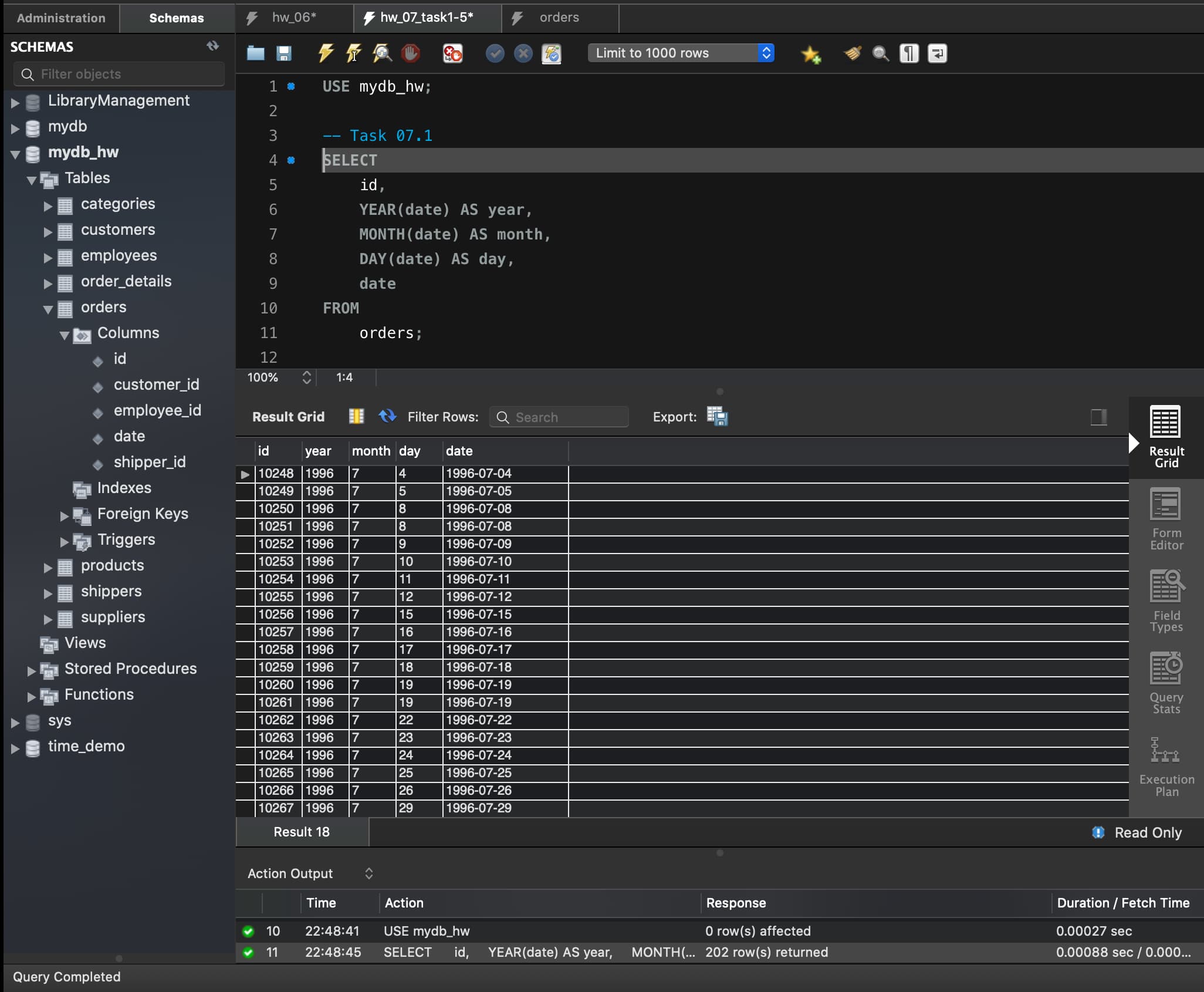Switch to the hw_06 query tab

[294, 18]
